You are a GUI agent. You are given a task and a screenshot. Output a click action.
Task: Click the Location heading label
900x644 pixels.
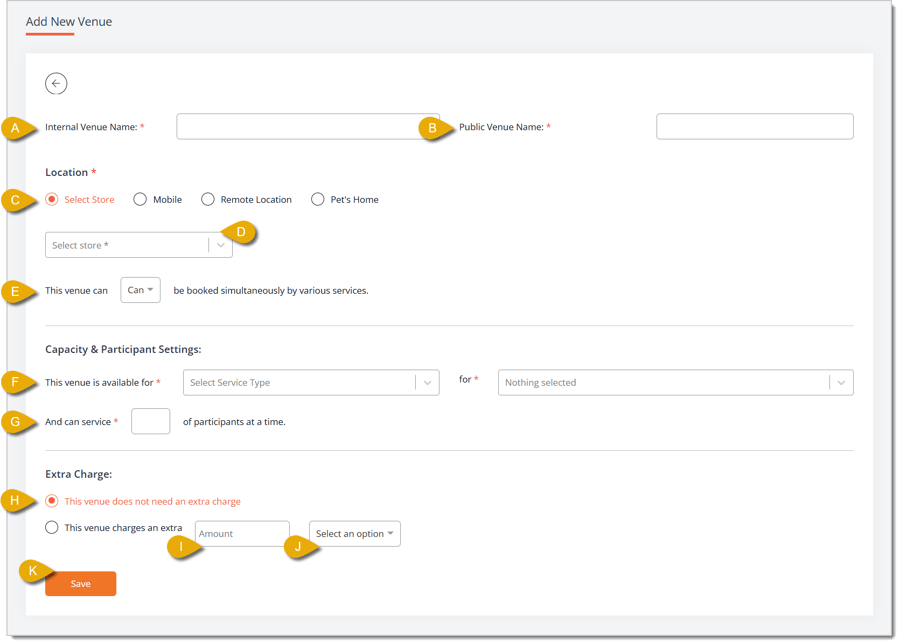point(67,172)
